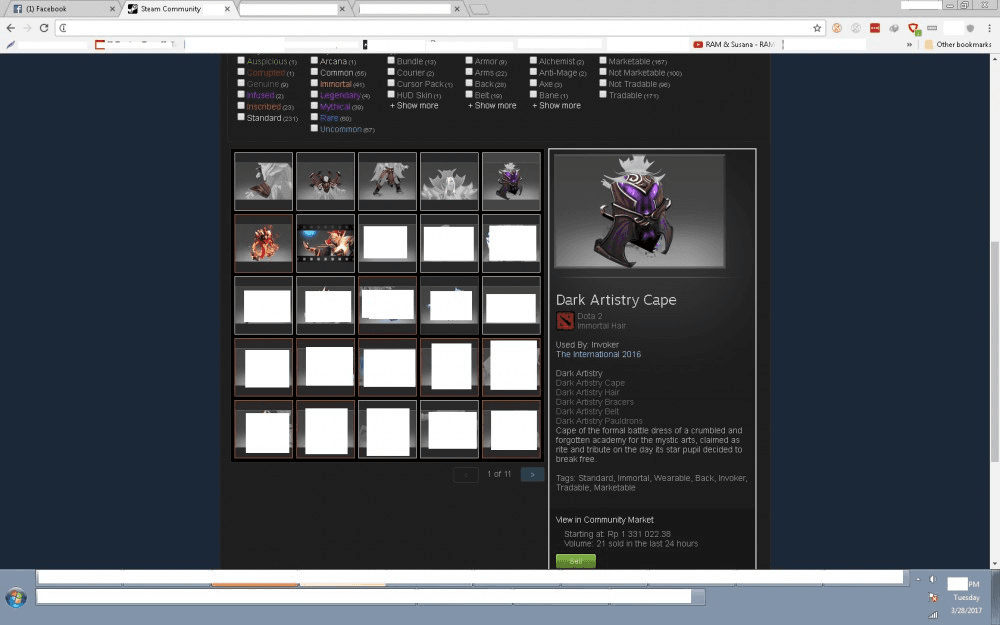
Task: Check the Courier type filter
Action: pyautogui.click(x=391, y=72)
